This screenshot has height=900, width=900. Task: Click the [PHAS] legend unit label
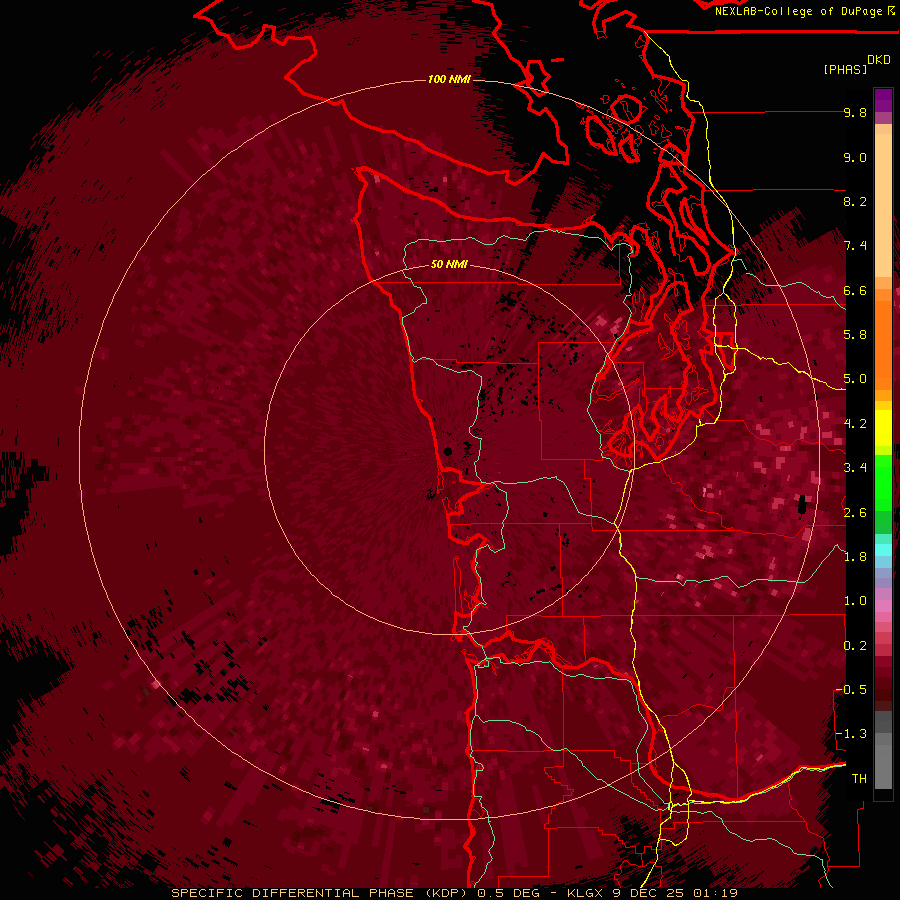[x=845, y=70]
